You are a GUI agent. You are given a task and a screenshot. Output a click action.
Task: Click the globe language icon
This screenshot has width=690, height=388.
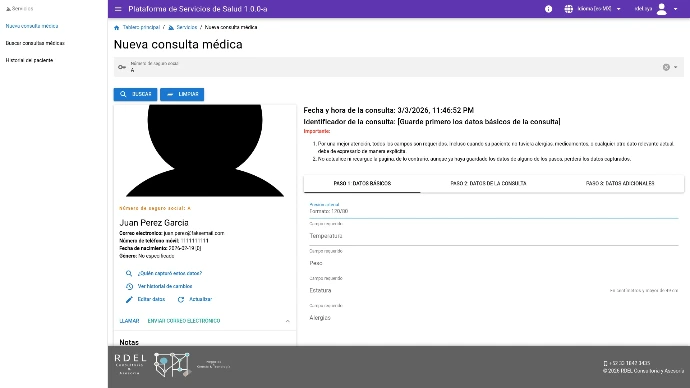(569, 9)
